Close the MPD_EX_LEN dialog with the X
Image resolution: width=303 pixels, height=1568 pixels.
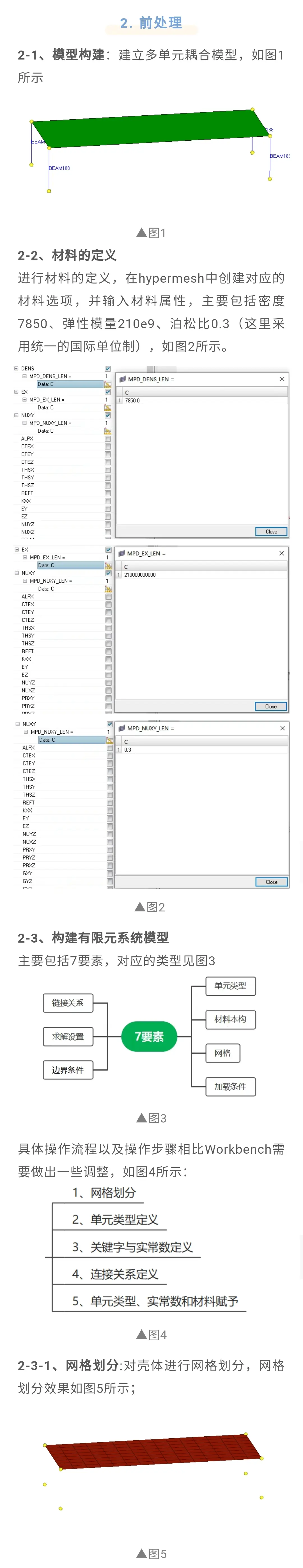point(281,553)
